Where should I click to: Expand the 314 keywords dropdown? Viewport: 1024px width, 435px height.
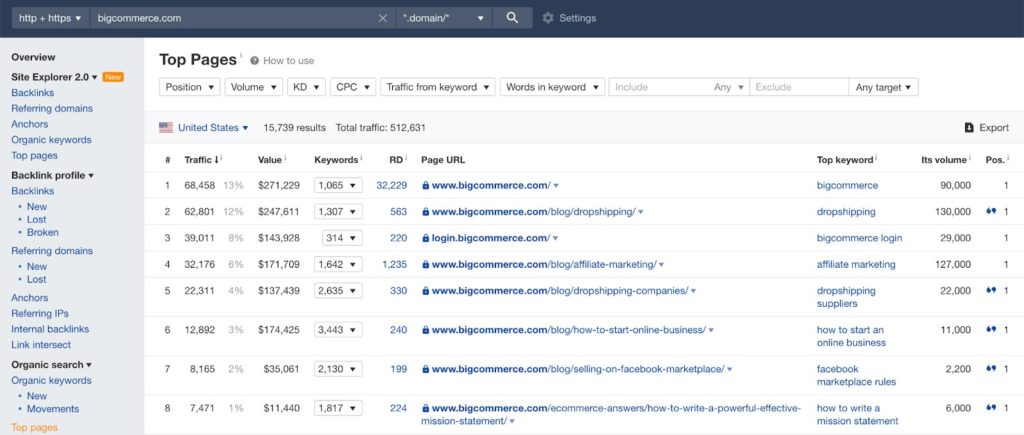[x=342, y=238]
